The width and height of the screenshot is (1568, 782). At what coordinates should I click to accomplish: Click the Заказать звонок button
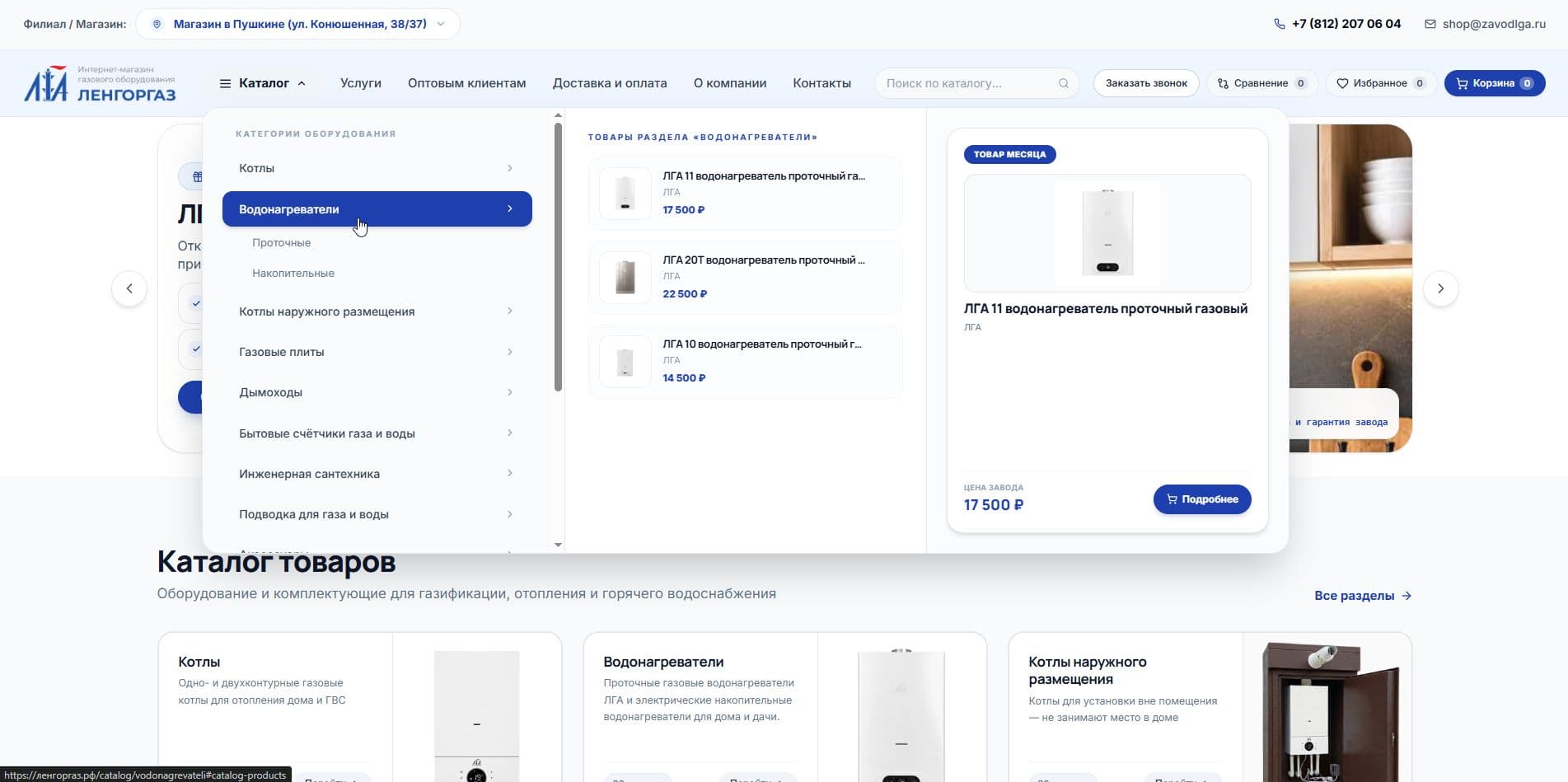pos(1146,83)
